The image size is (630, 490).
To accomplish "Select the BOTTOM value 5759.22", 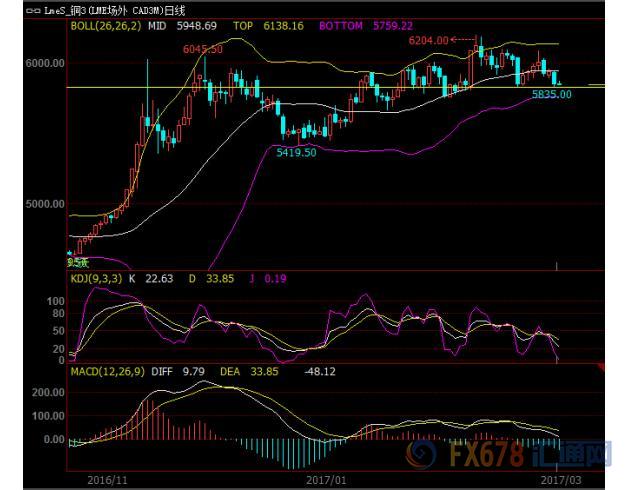I will pos(393,26).
